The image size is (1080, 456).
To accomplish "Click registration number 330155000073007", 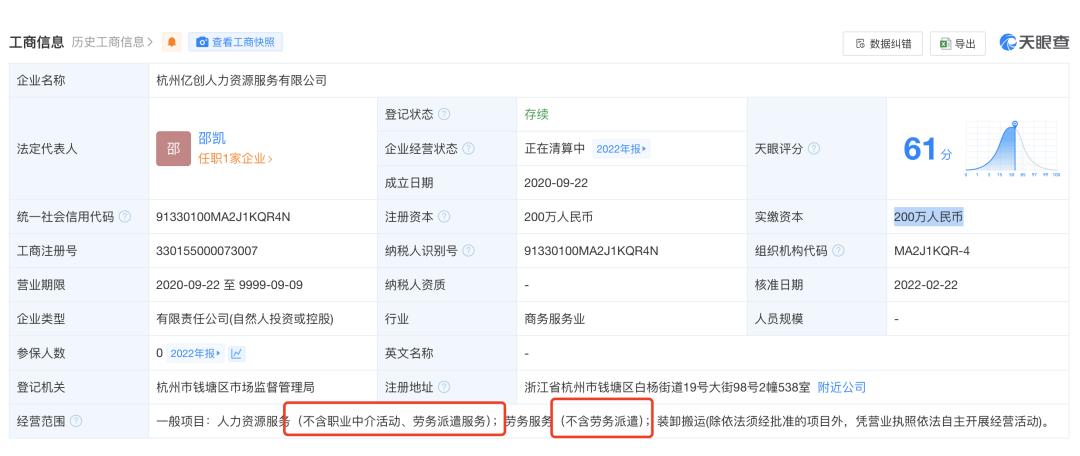I will click(207, 251).
